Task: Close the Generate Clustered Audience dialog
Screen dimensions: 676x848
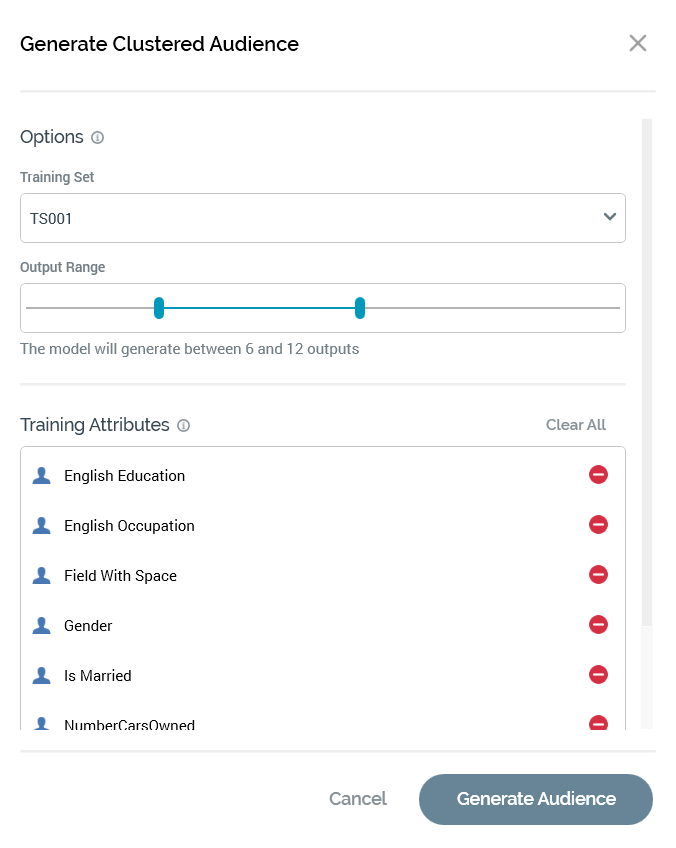Action: click(x=638, y=43)
